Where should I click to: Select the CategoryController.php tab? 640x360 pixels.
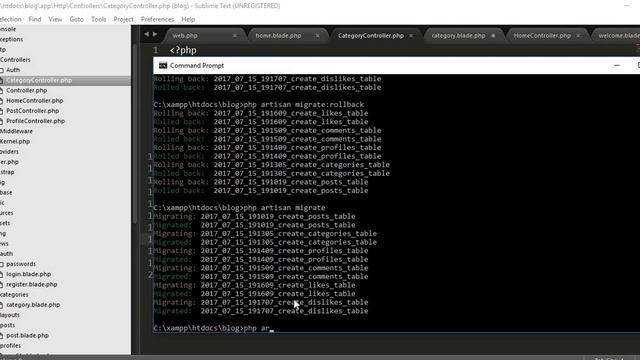[371, 36]
